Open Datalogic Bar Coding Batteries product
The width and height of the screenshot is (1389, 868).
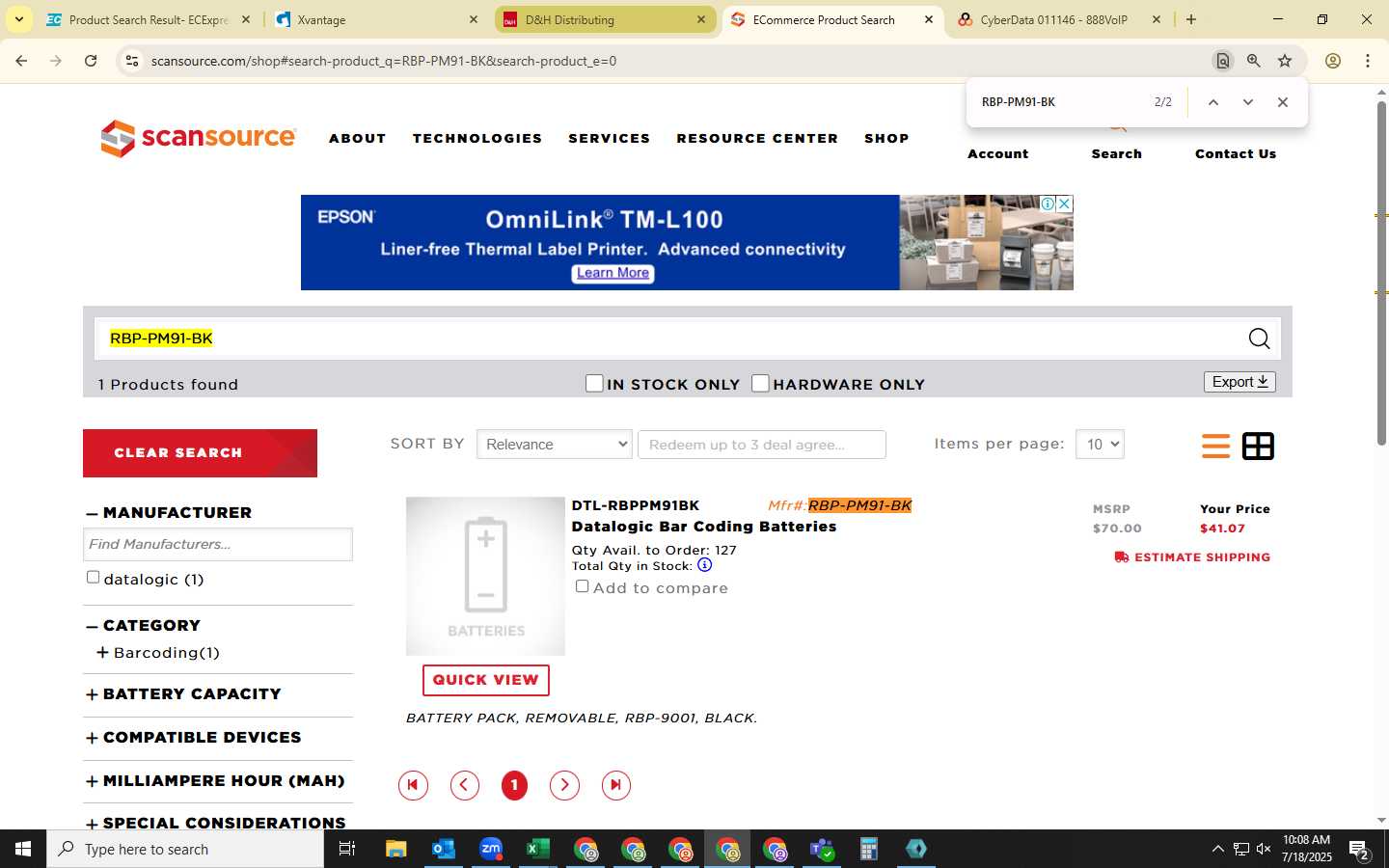tap(704, 527)
